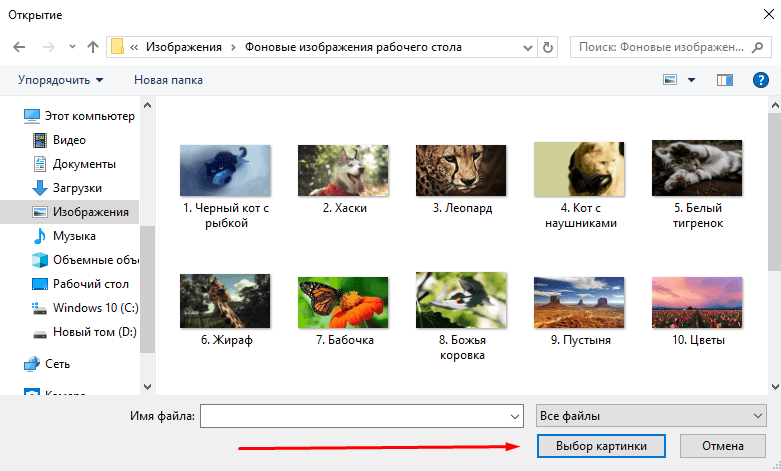Click Изображения in the address path

click(x=184, y=47)
